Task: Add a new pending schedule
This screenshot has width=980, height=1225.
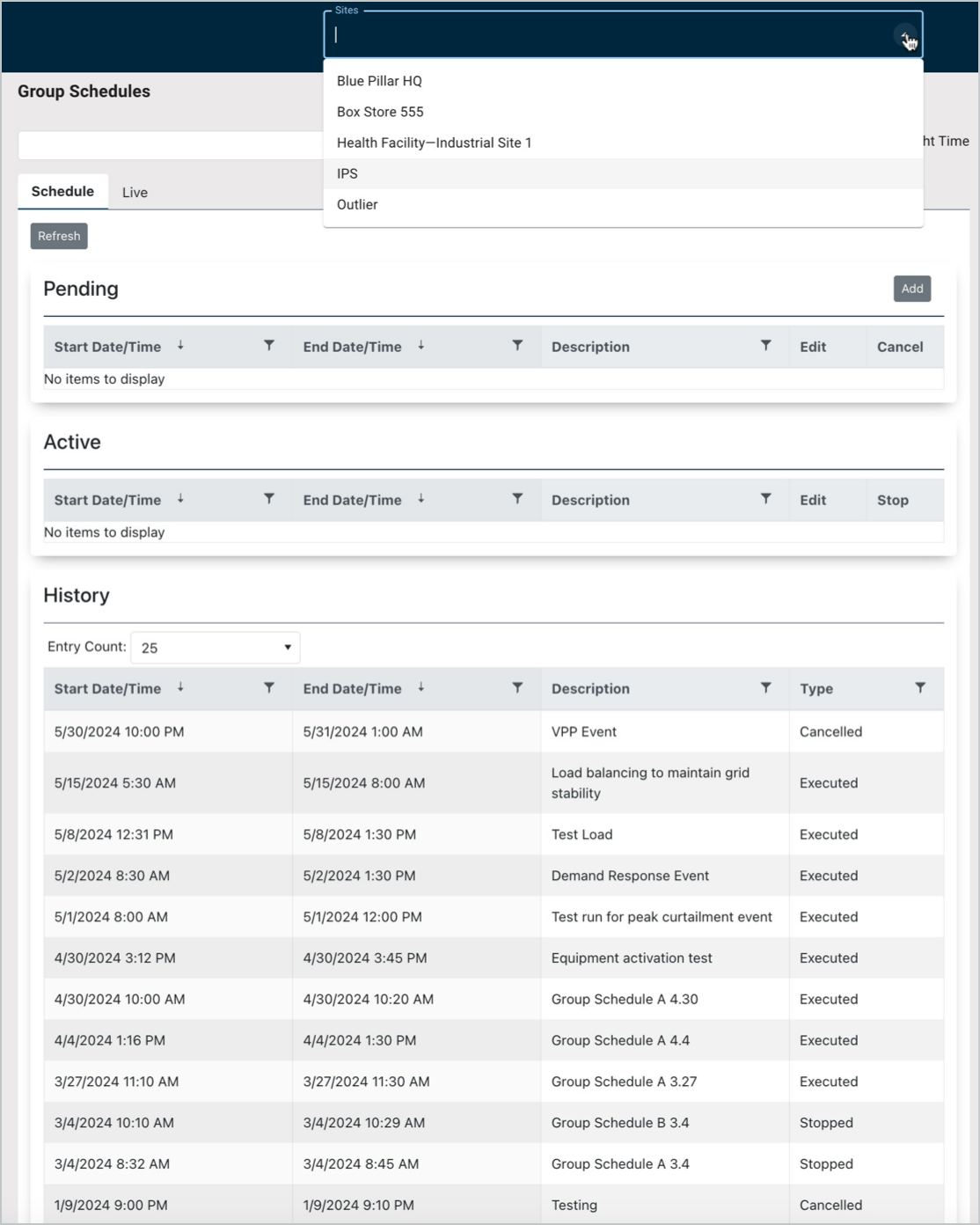Action: (x=911, y=289)
